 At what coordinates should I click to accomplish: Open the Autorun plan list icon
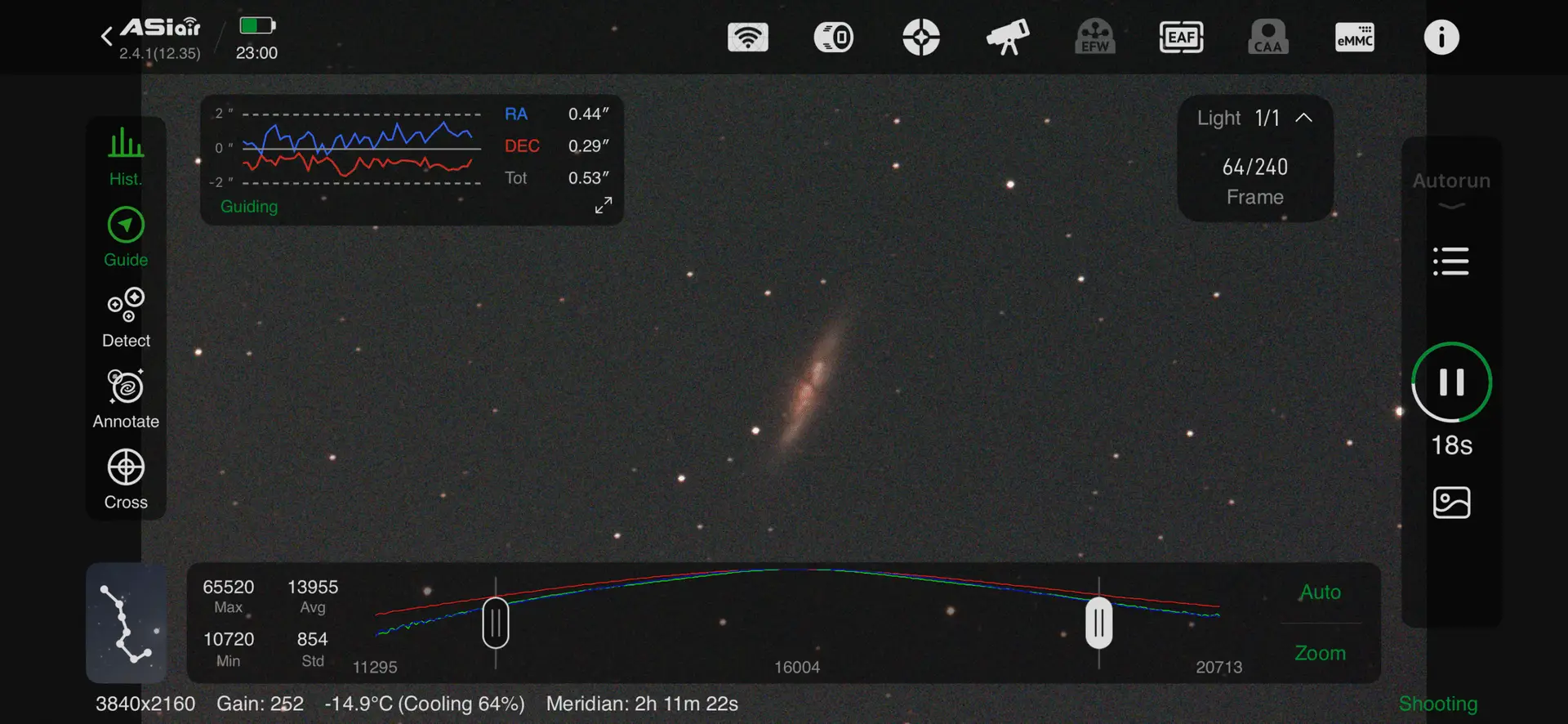click(1451, 261)
